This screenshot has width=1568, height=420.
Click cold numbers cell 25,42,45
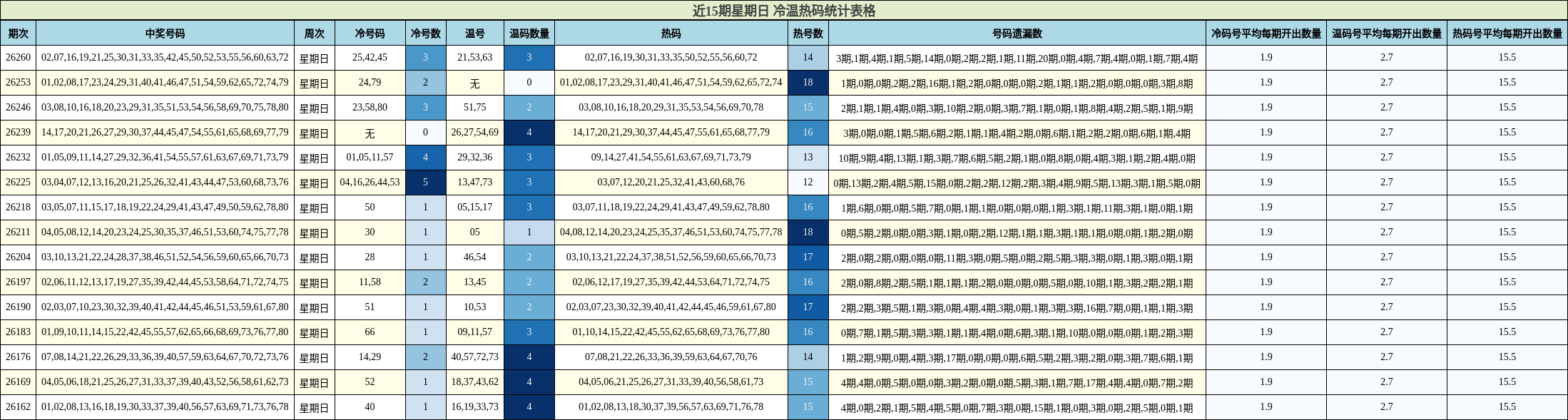(370, 58)
